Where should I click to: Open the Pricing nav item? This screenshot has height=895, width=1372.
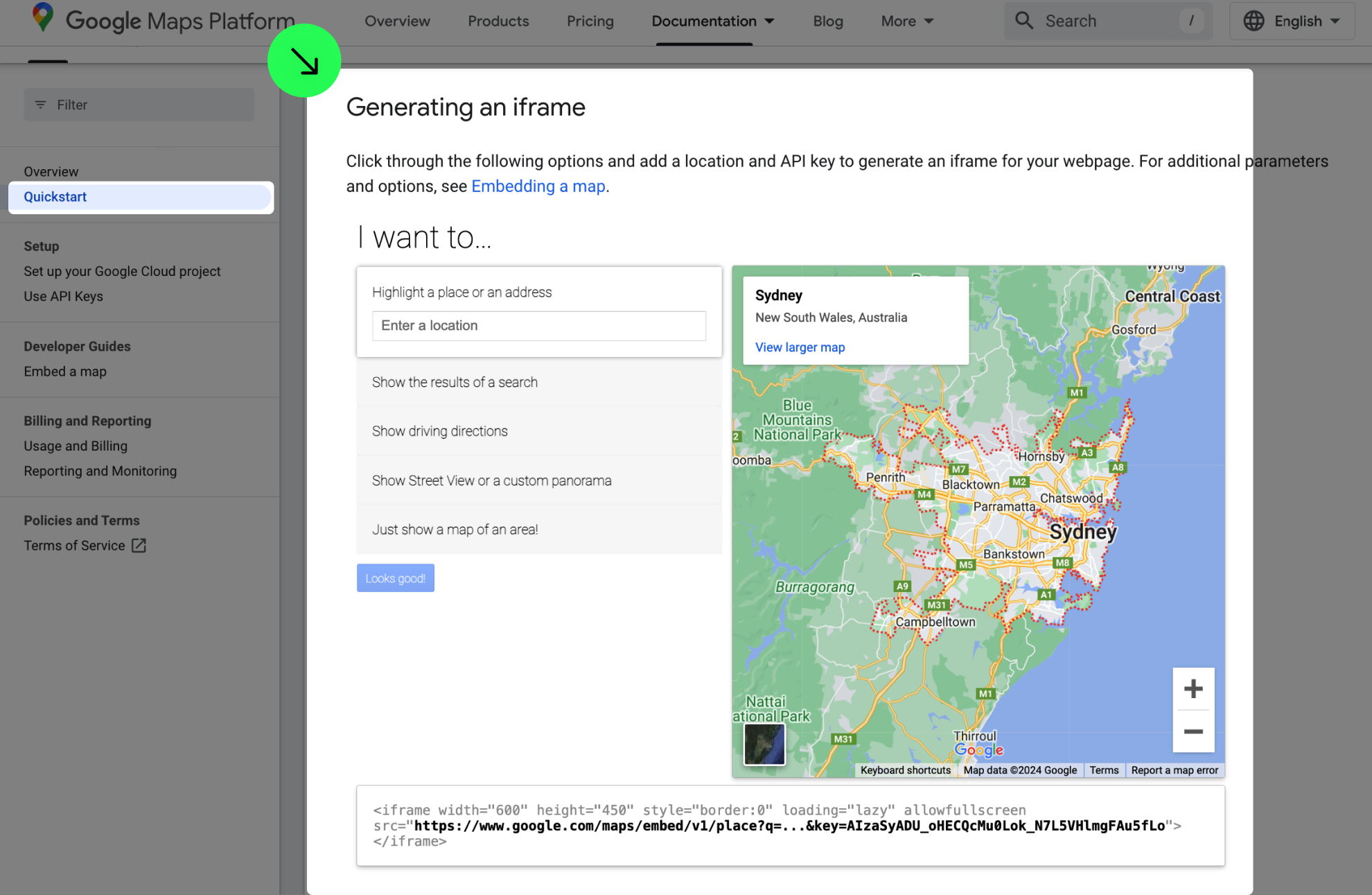(x=590, y=21)
